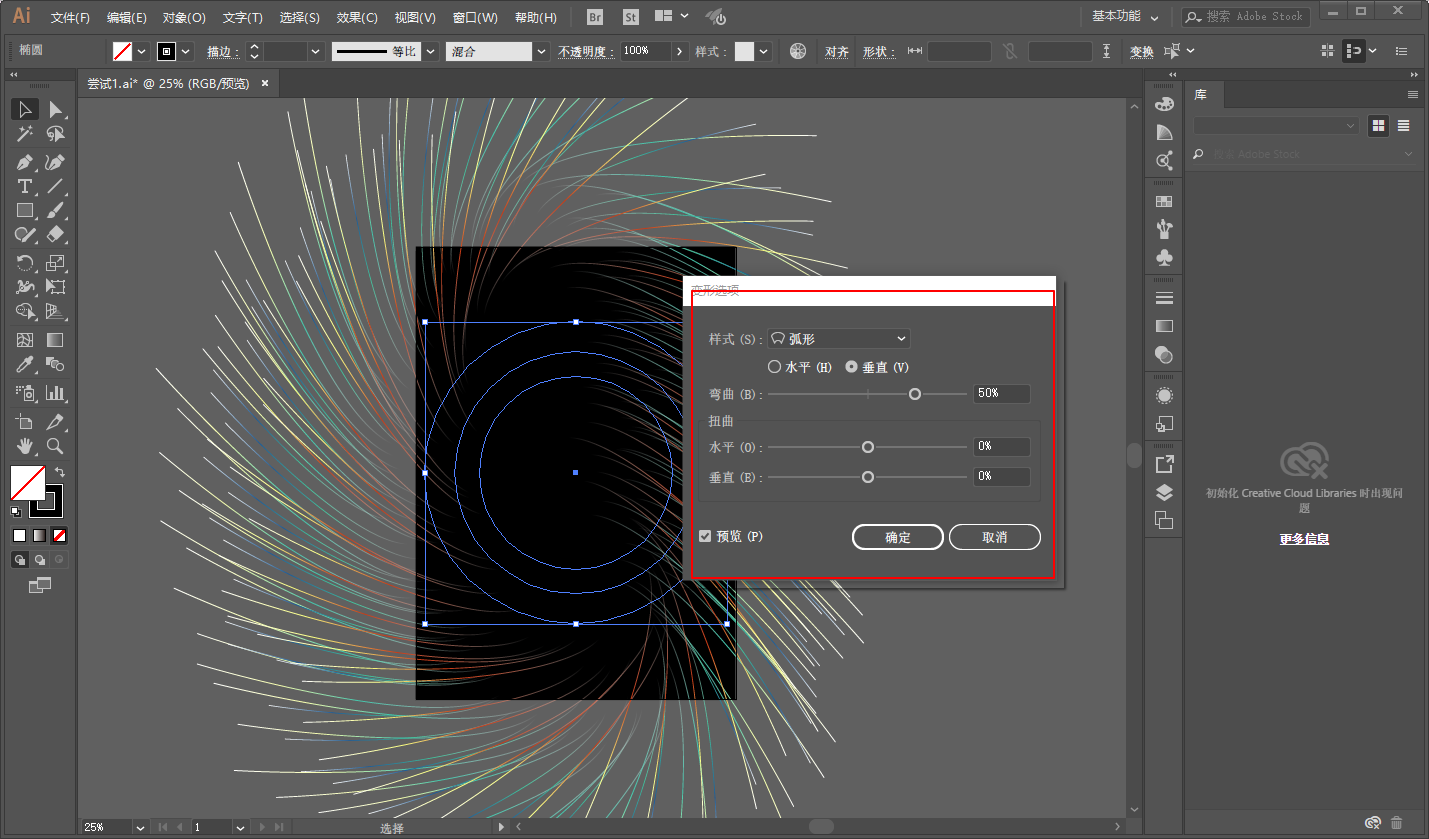Open the 样式 弧形 style dropdown
Viewport: 1429px width, 839px height.
click(838, 339)
